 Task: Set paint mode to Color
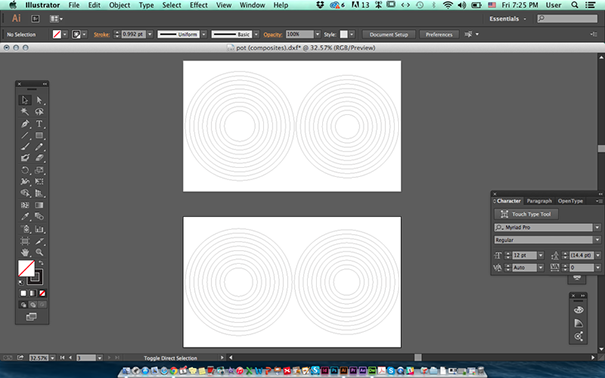pyautogui.click(x=23, y=293)
